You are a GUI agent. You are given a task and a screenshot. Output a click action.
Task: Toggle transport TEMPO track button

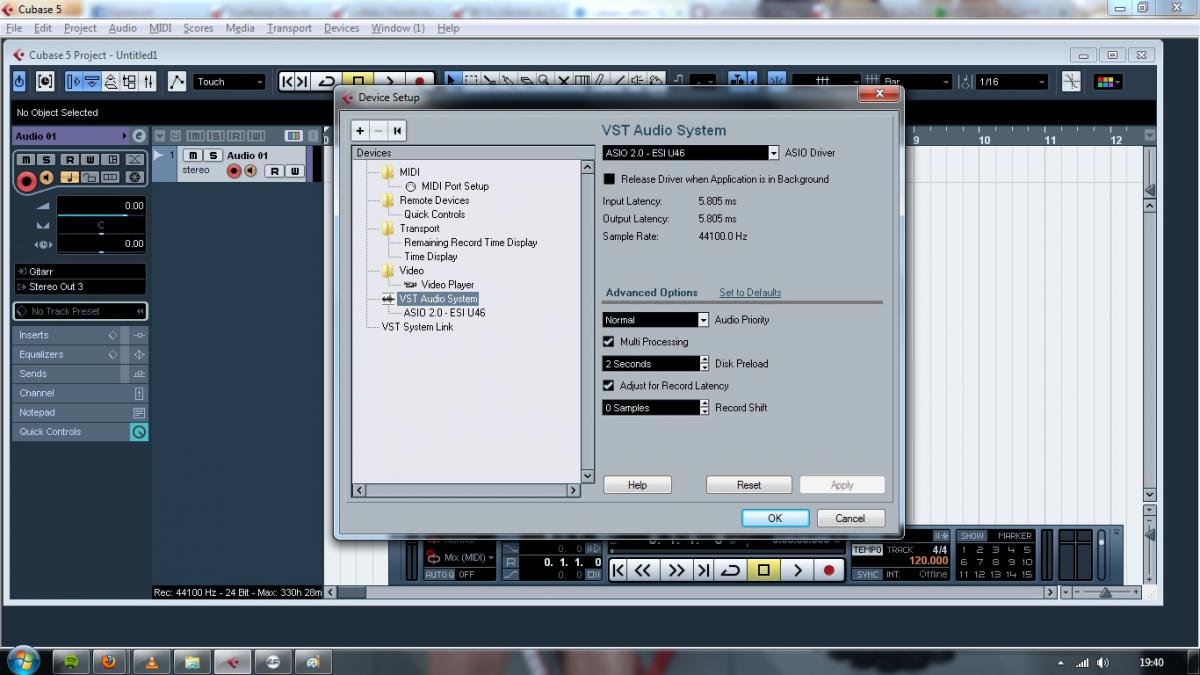[866, 550]
